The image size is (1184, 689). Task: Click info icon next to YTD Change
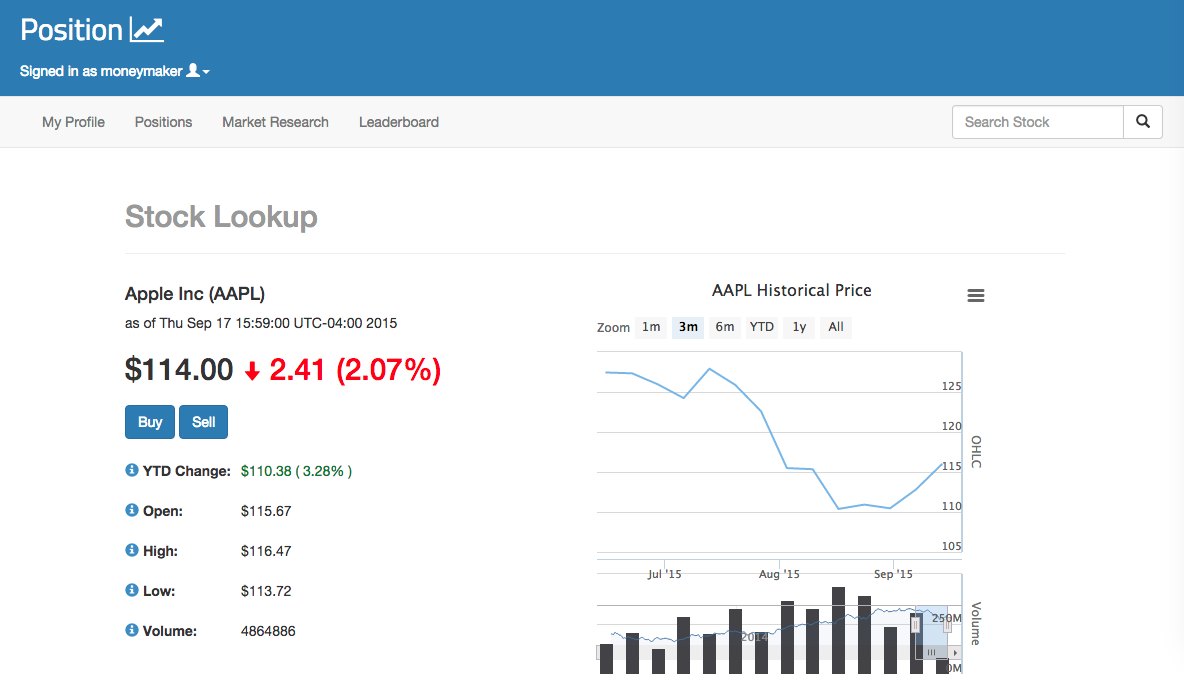point(131,470)
